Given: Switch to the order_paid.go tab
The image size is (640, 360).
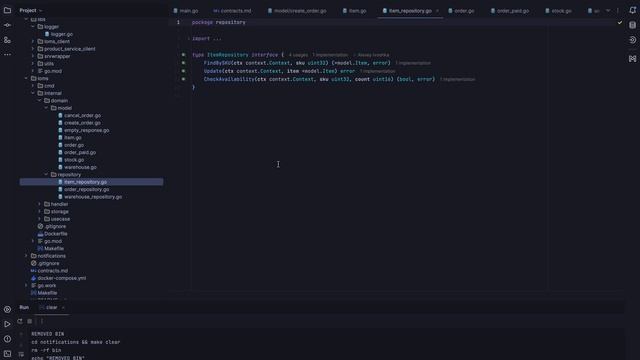Looking at the screenshot, I should point(510,11).
